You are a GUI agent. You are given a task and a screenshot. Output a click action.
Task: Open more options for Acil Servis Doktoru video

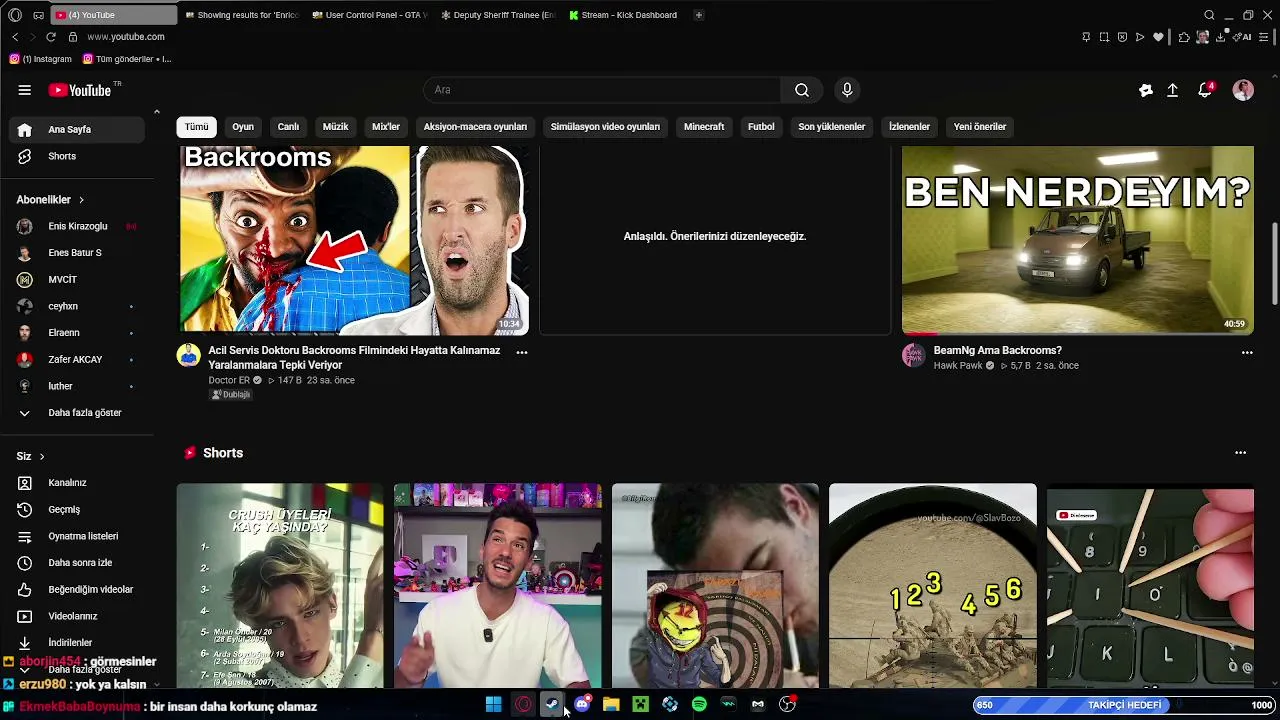522,352
